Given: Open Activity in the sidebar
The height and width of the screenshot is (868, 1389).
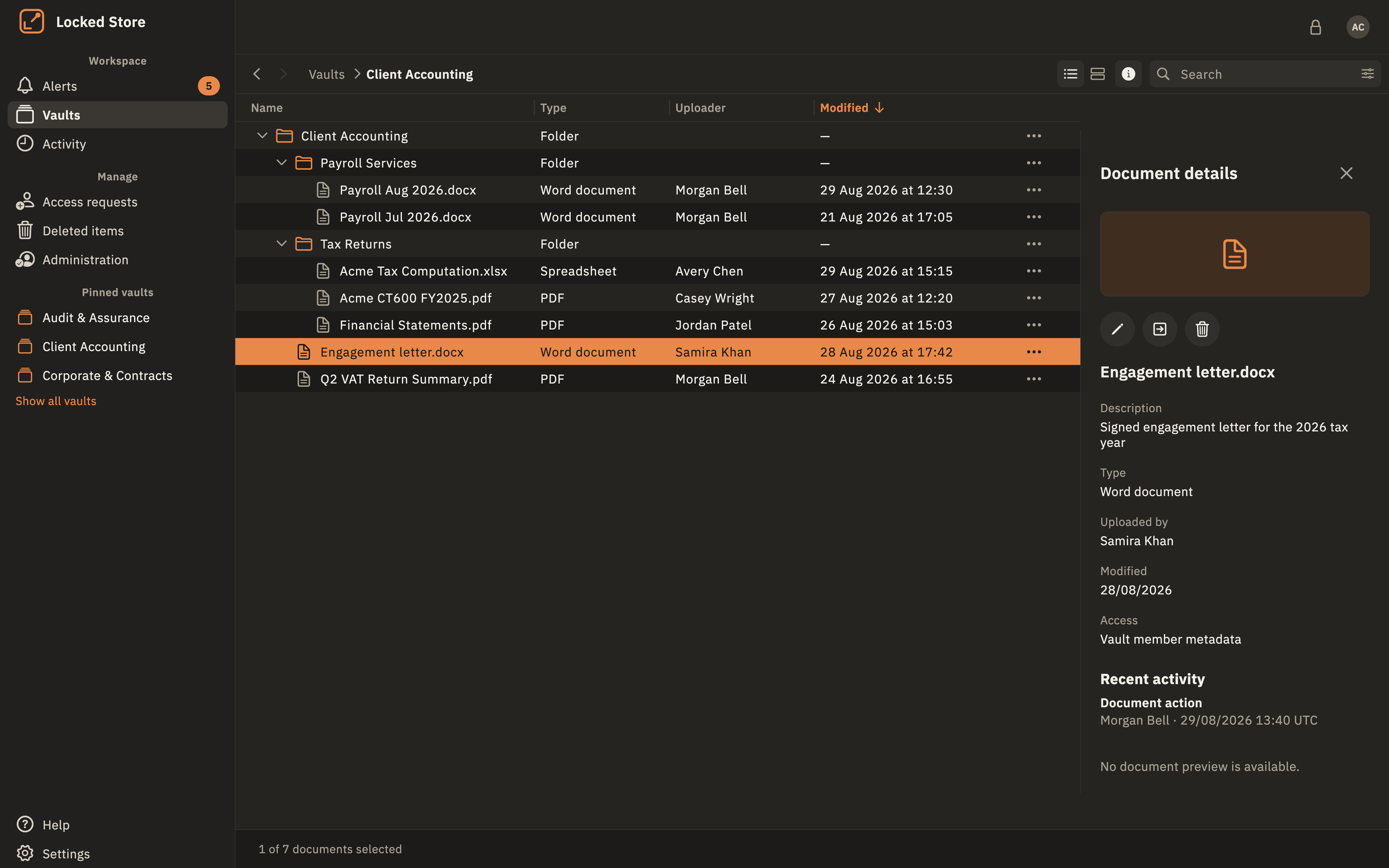Looking at the screenshot, I should click(118, 144).
